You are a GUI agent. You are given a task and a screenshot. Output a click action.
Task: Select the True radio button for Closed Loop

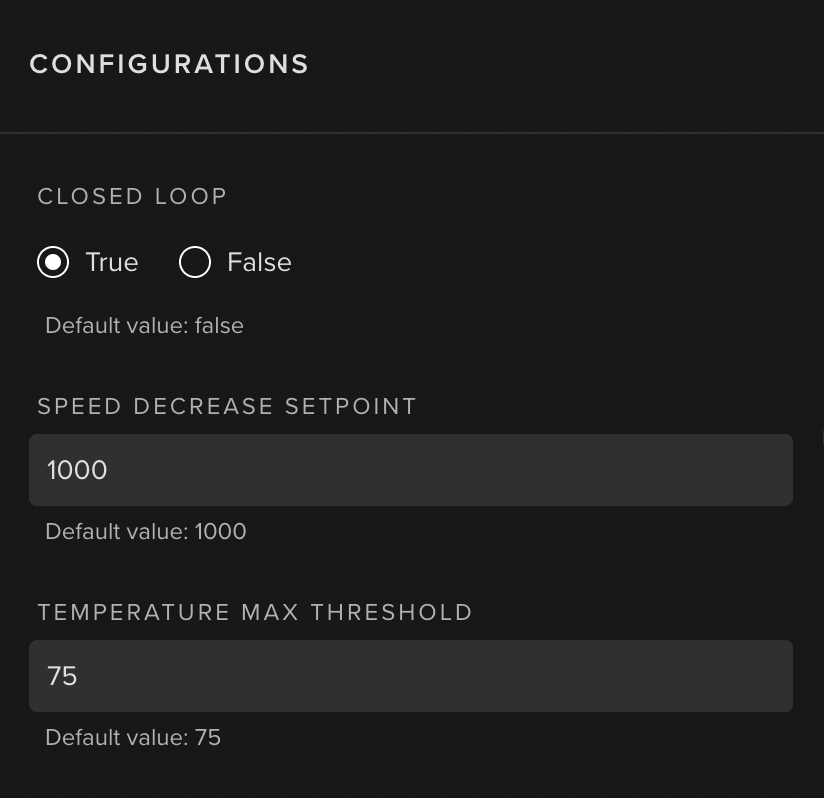[53, 262]
